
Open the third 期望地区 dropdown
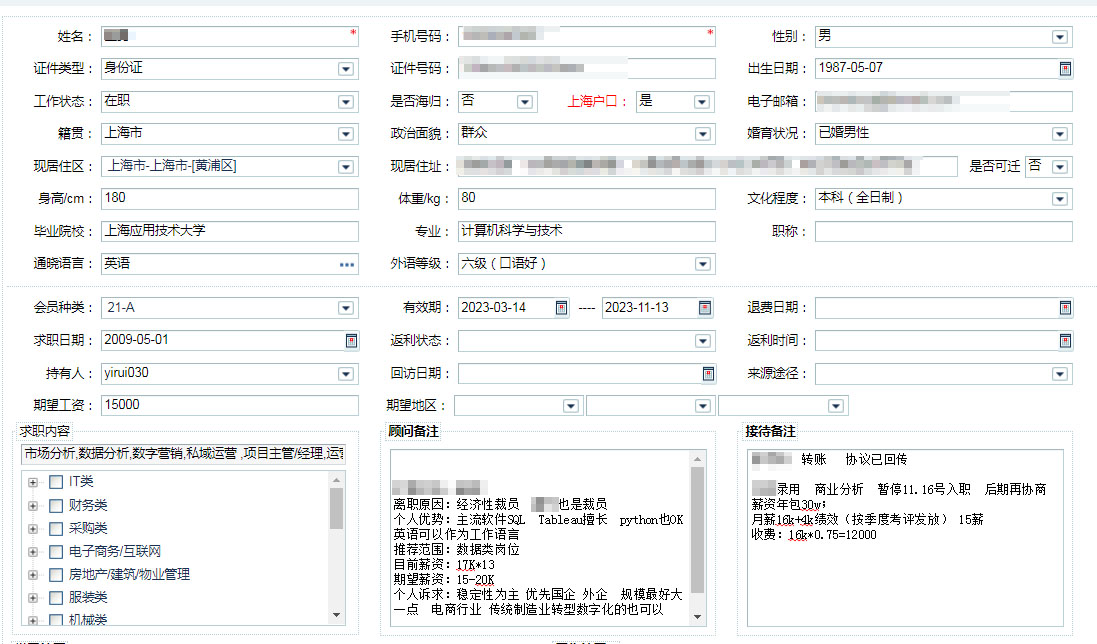click(835, 406)
